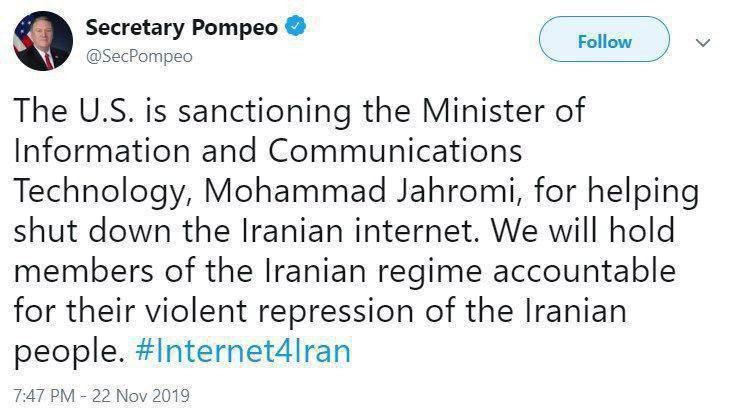This screenshot has height=411, width=729.
Task: Click 'Information and Communications' text line
Action: pyautogui.click(x=267, y=149)
